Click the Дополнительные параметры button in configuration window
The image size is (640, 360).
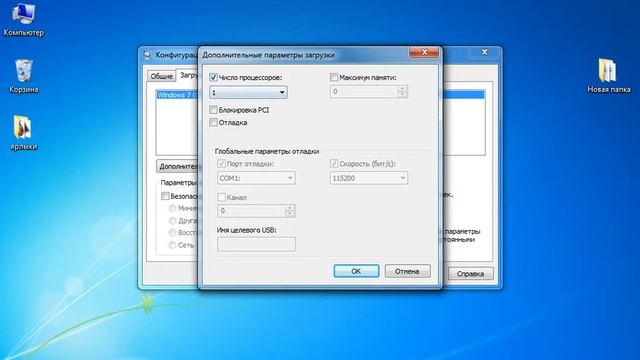178,166
